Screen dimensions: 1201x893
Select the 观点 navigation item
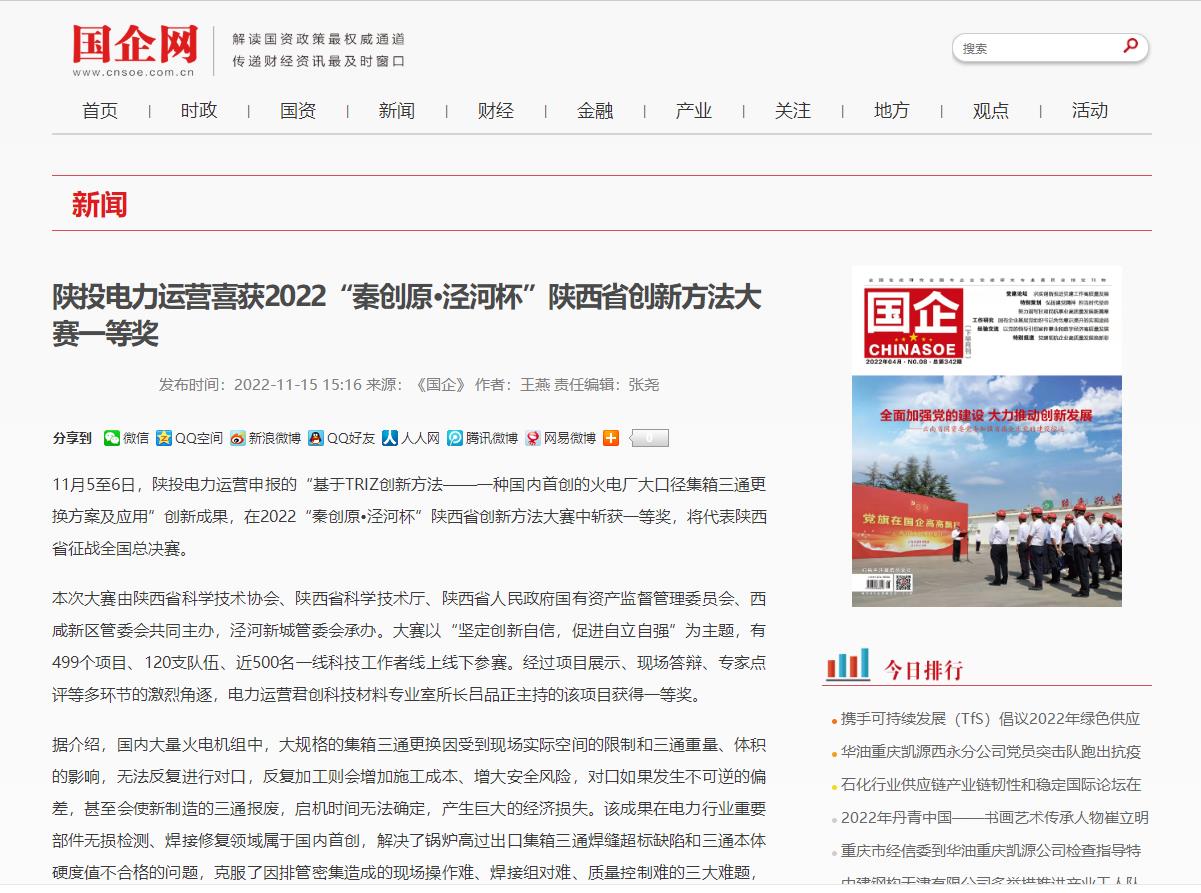pyautogui.click(x=991, y=111)
